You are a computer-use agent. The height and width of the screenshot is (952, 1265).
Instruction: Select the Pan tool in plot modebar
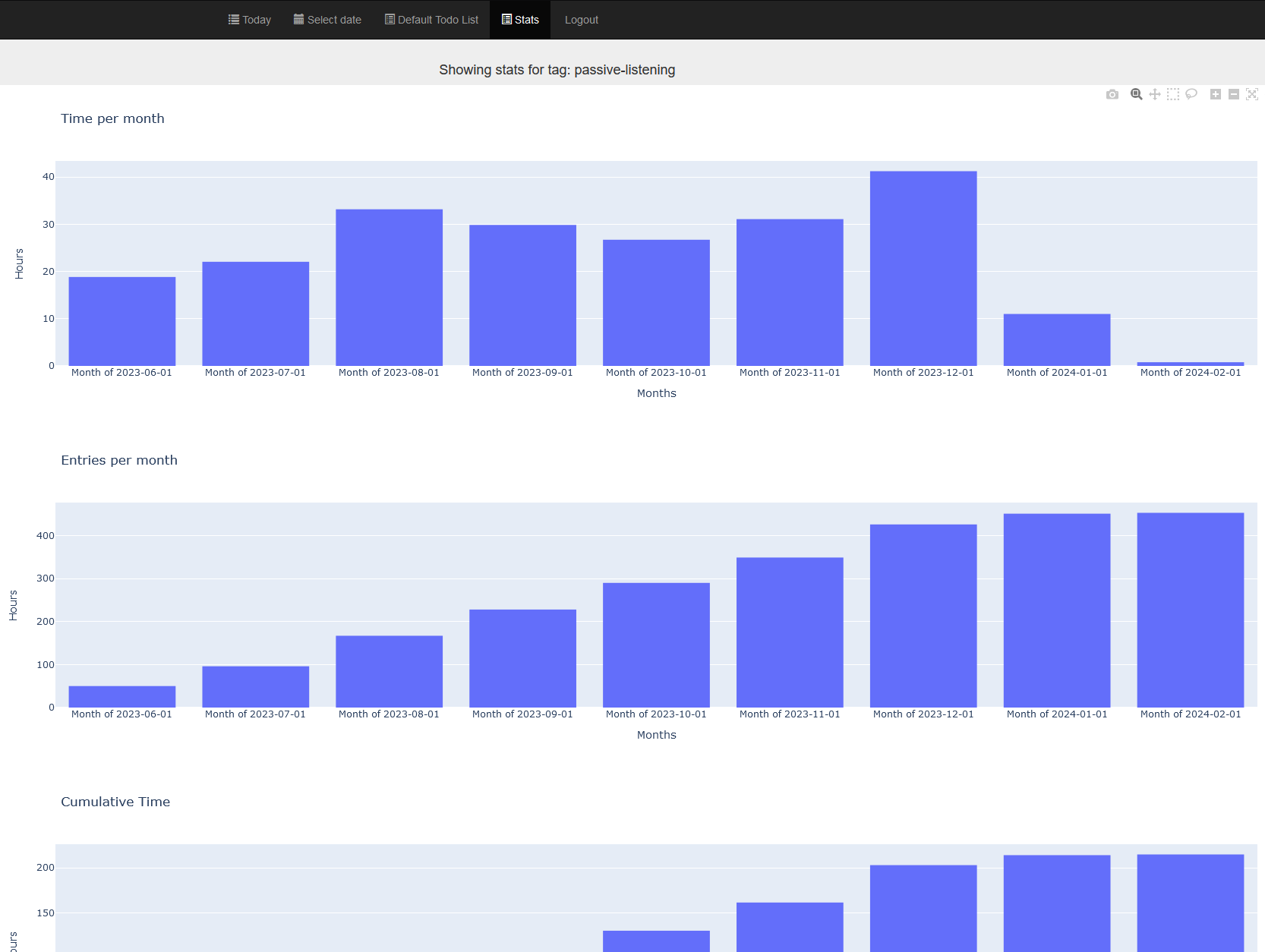pyautogui.click(x=1155, y=94)
